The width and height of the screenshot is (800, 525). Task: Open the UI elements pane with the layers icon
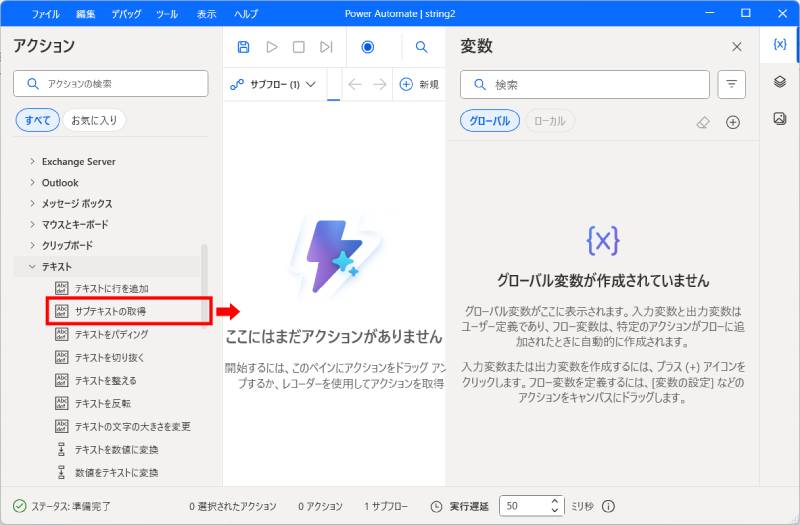point(780,82)
